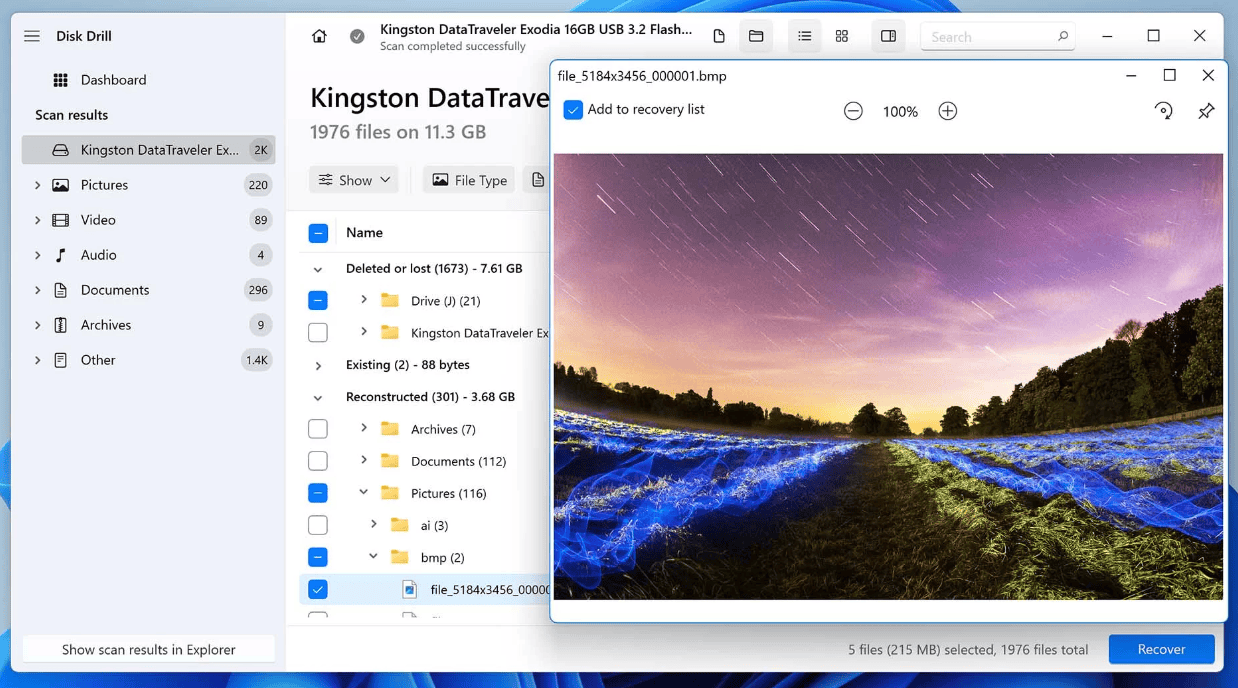Click the Pictures image icon in the sidebar
The image size is (1238, 688).
click(x=61, y=185)
